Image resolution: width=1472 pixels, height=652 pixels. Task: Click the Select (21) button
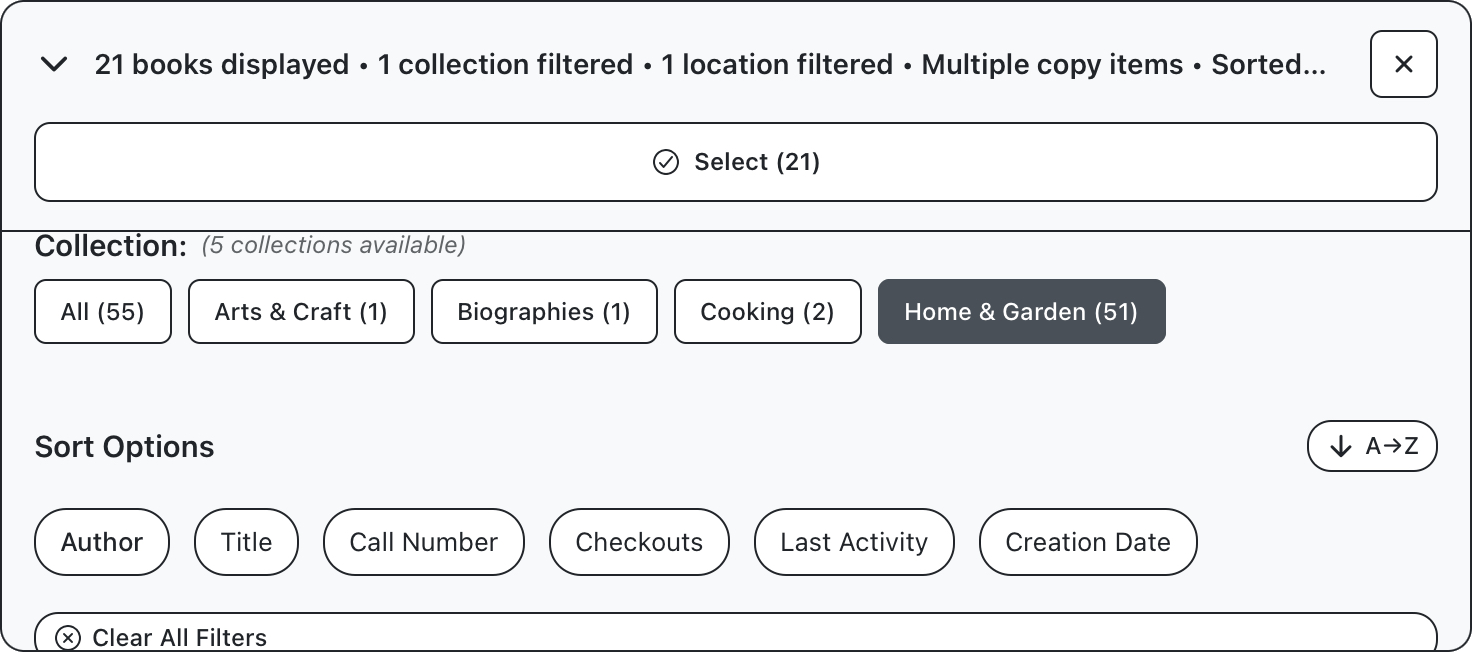pos(735,162)
